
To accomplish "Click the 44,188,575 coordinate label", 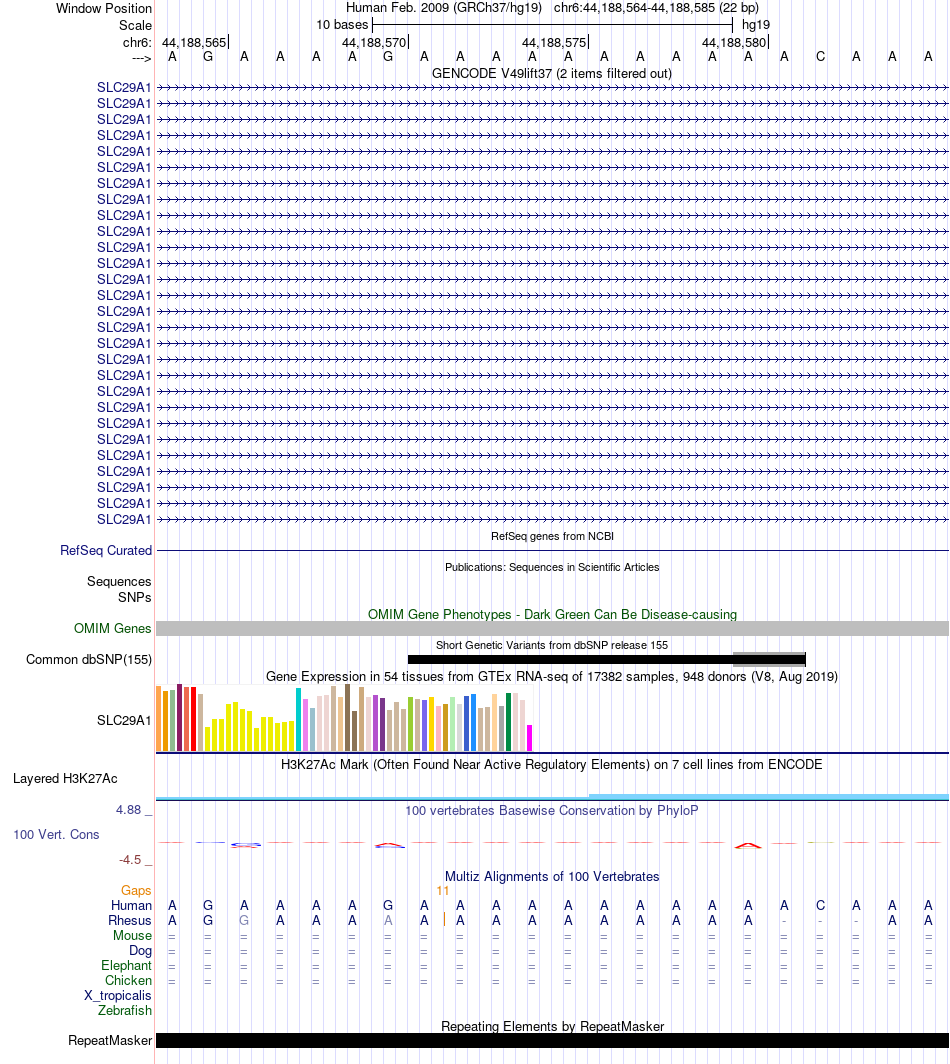I will pos(554,42).
